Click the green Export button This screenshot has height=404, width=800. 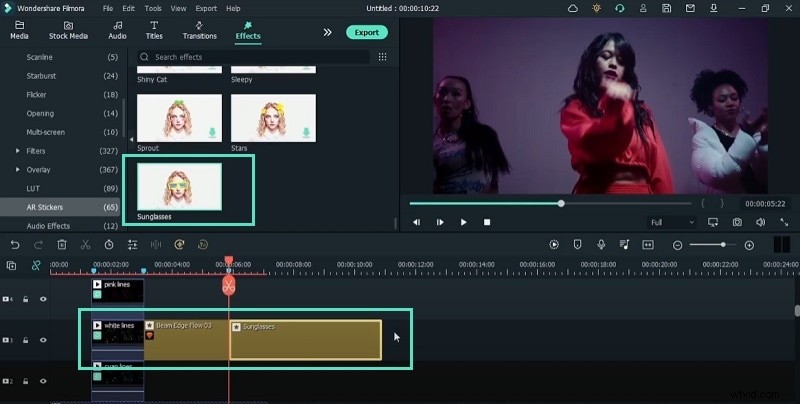(x=366, y=32)
